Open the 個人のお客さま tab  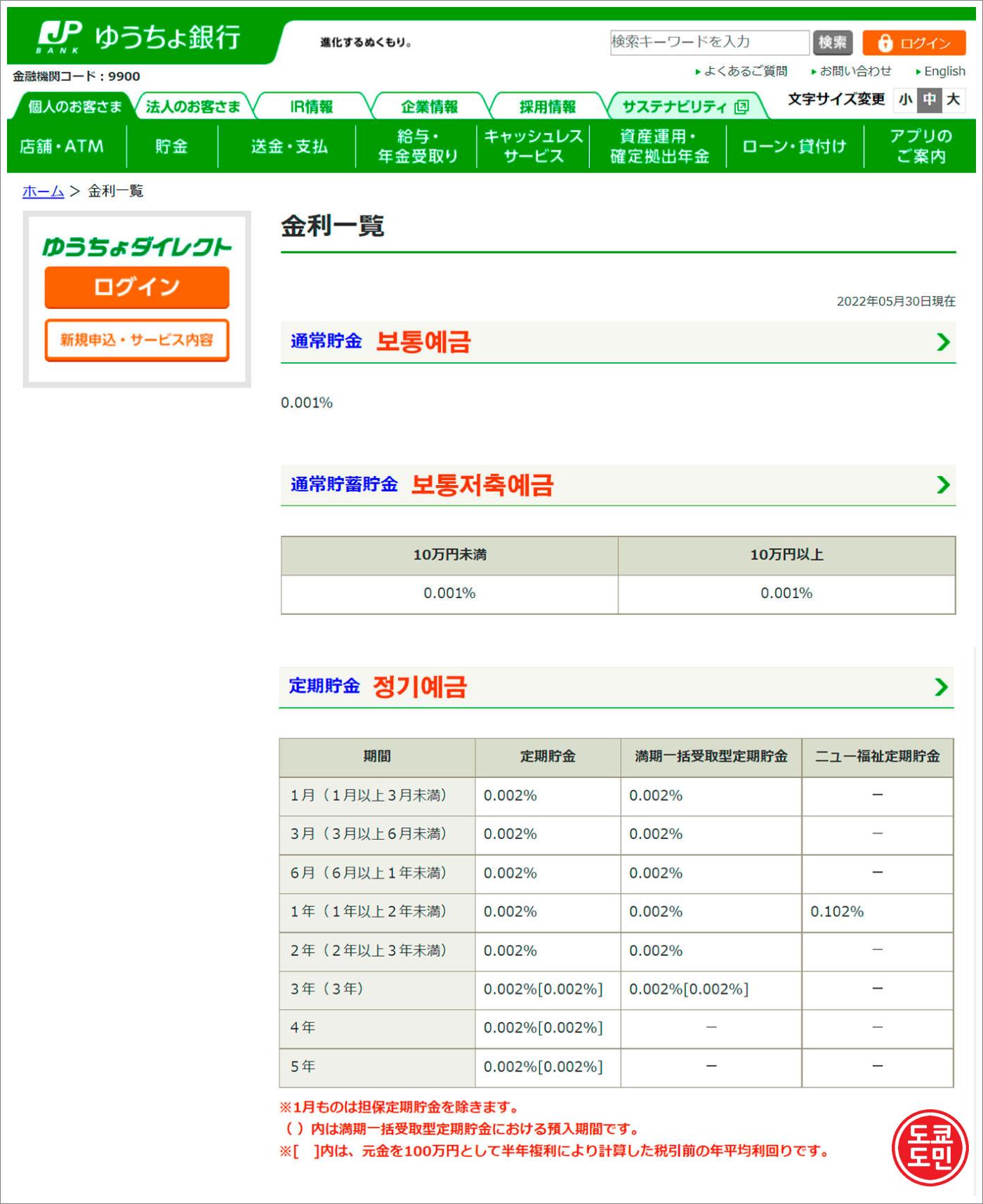point(74,106)
